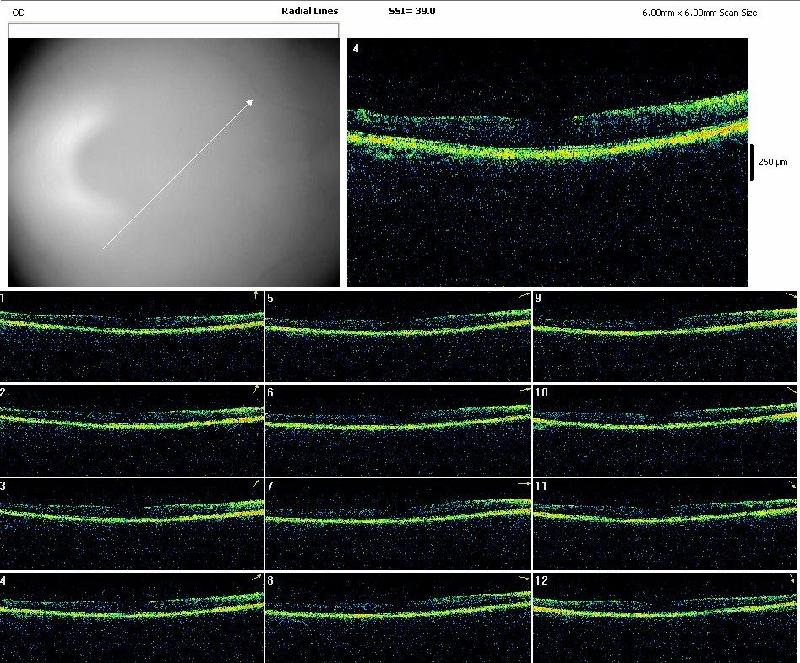
Task: Open radial scan thumbnail 8
Action: 398,615
